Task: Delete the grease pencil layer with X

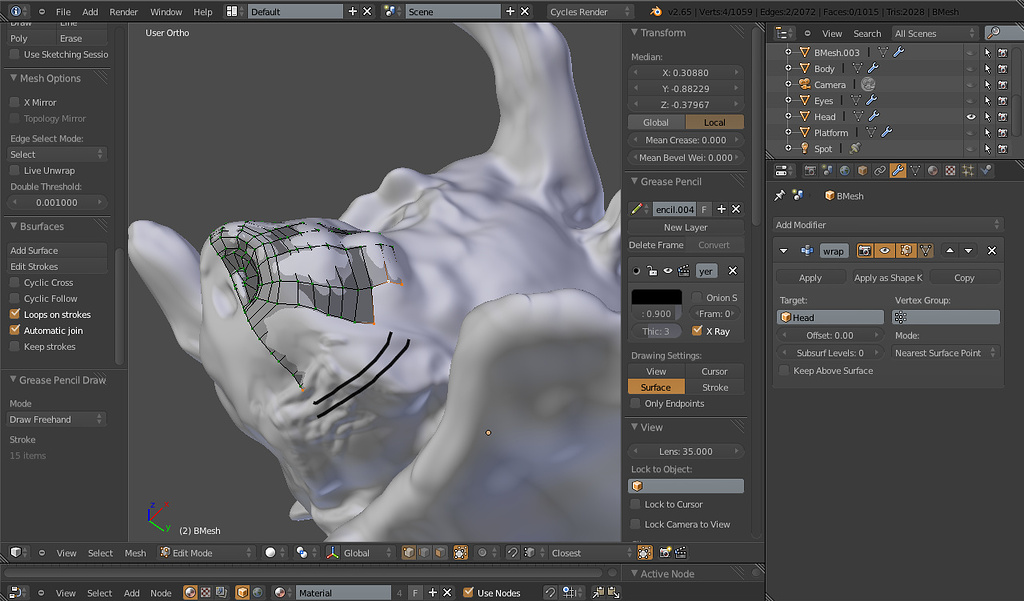Action: 733,270
